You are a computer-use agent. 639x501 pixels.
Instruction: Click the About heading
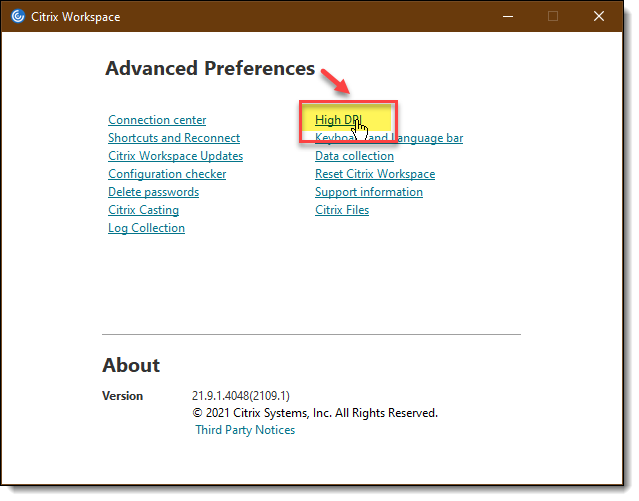pos(131,365)
